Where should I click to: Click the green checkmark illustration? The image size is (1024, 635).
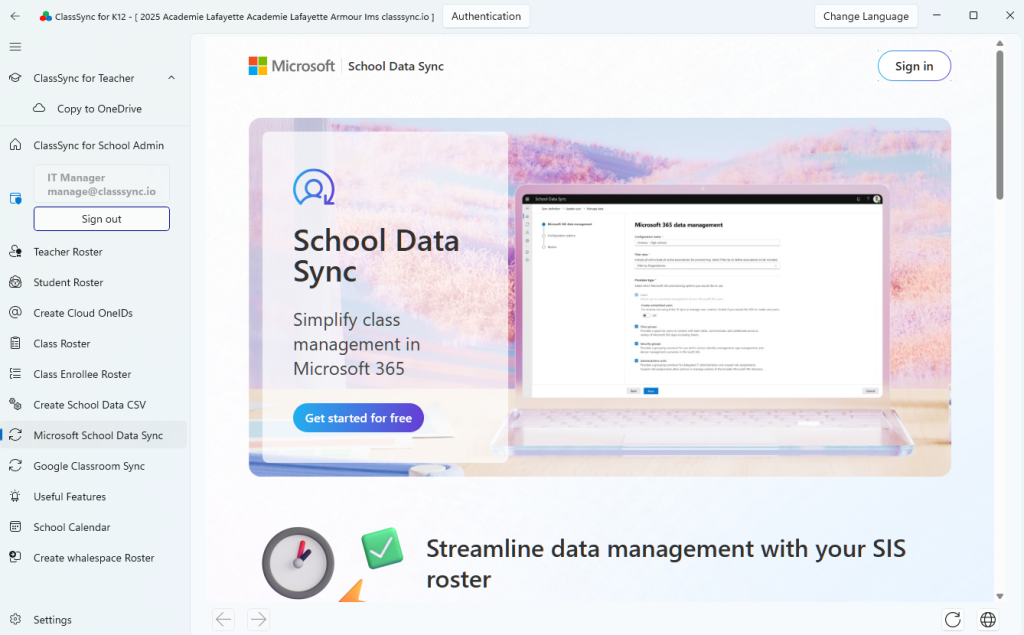(x=382, y=547)
